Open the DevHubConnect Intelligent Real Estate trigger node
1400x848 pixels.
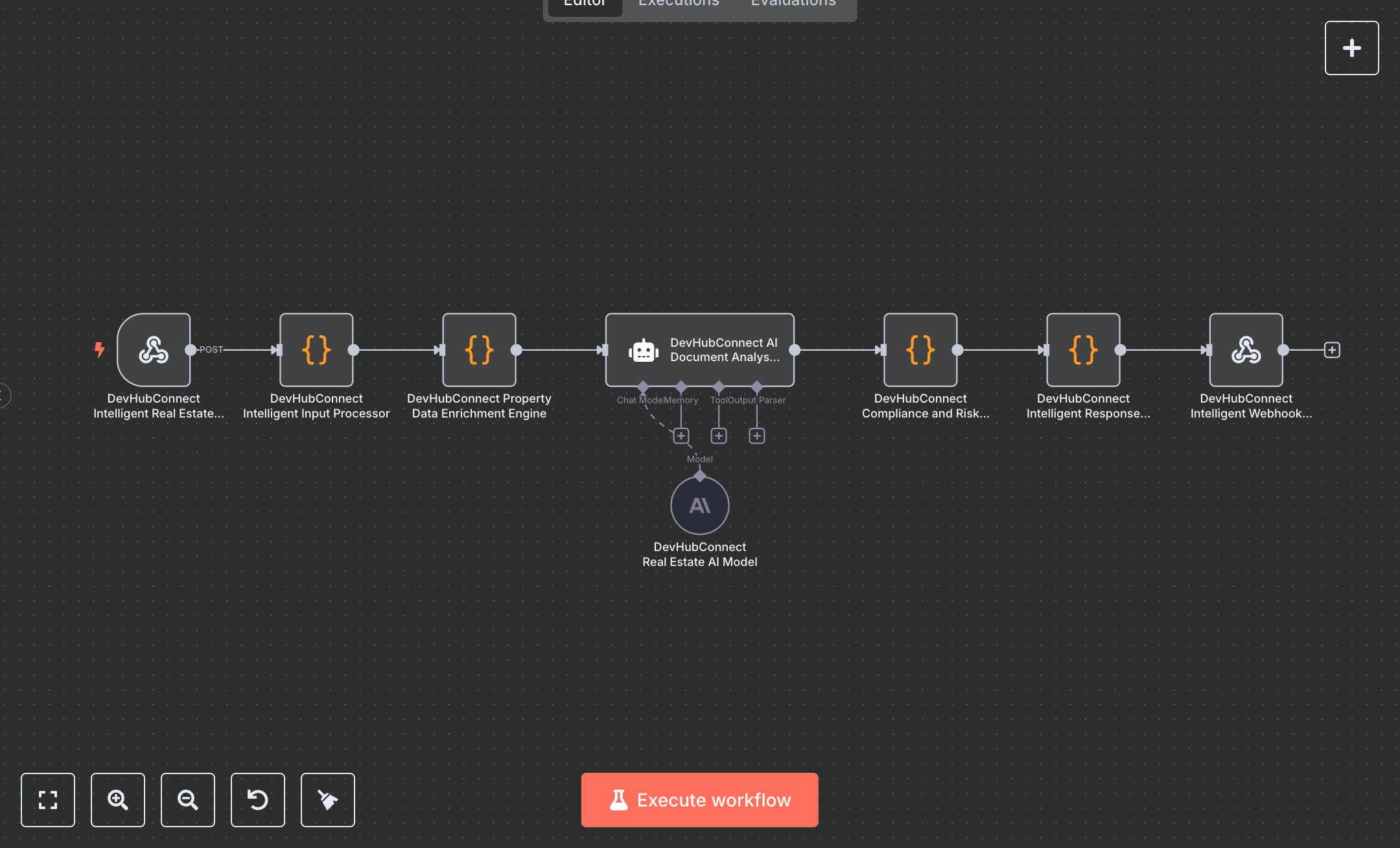pos(153,350)
